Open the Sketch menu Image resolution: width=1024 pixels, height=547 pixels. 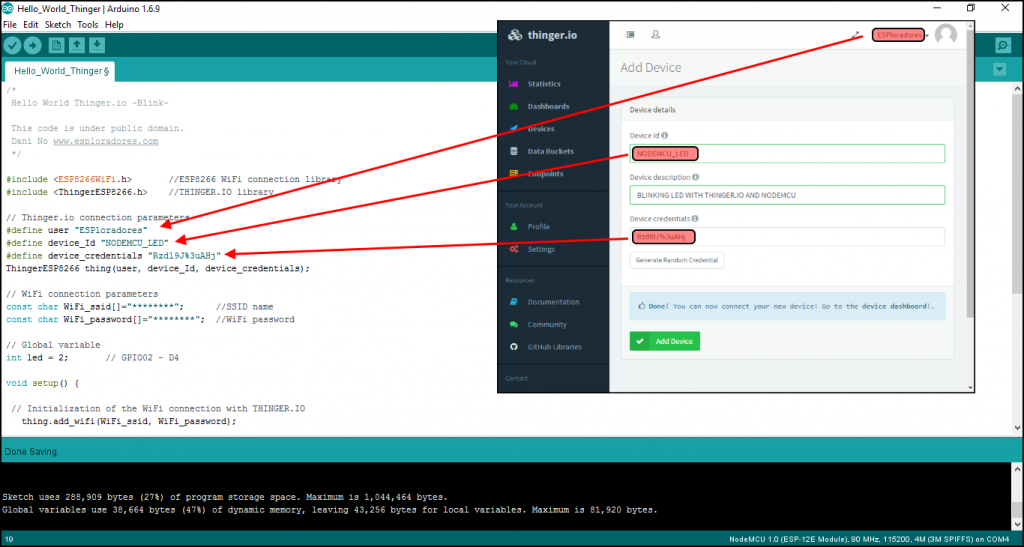coord(57,25)
